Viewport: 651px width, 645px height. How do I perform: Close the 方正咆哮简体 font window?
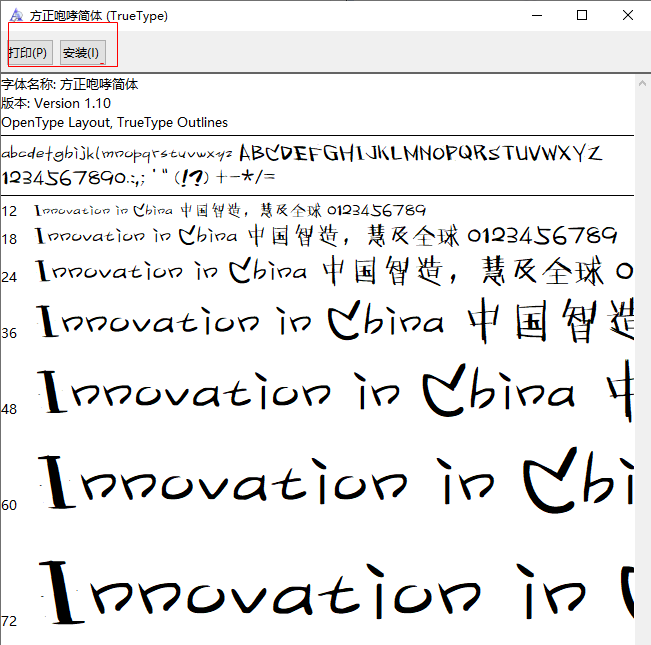628,15
